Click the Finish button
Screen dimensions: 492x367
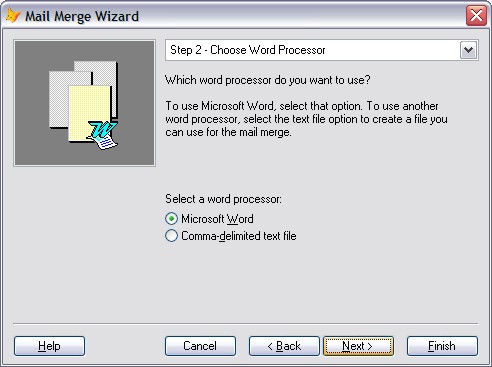coord(442,346)
